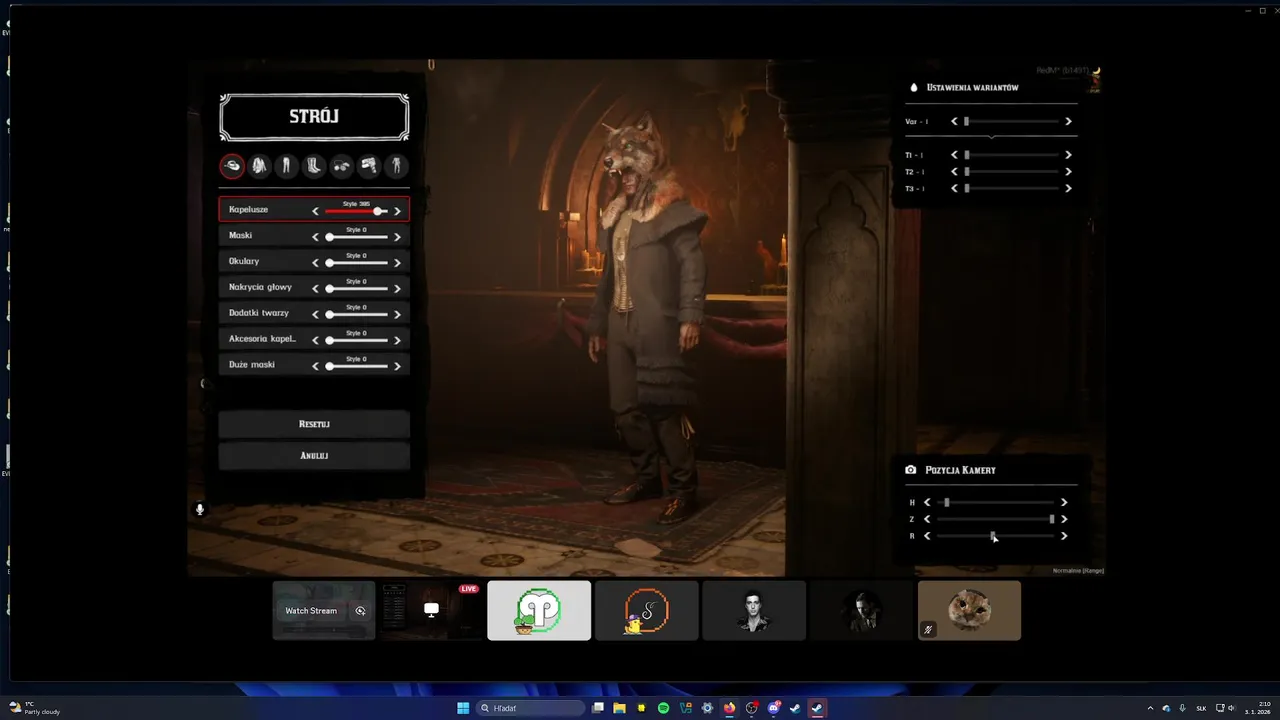
Task: Decrease Duże maski style left arrow
Action: click(x=316, y=366)
